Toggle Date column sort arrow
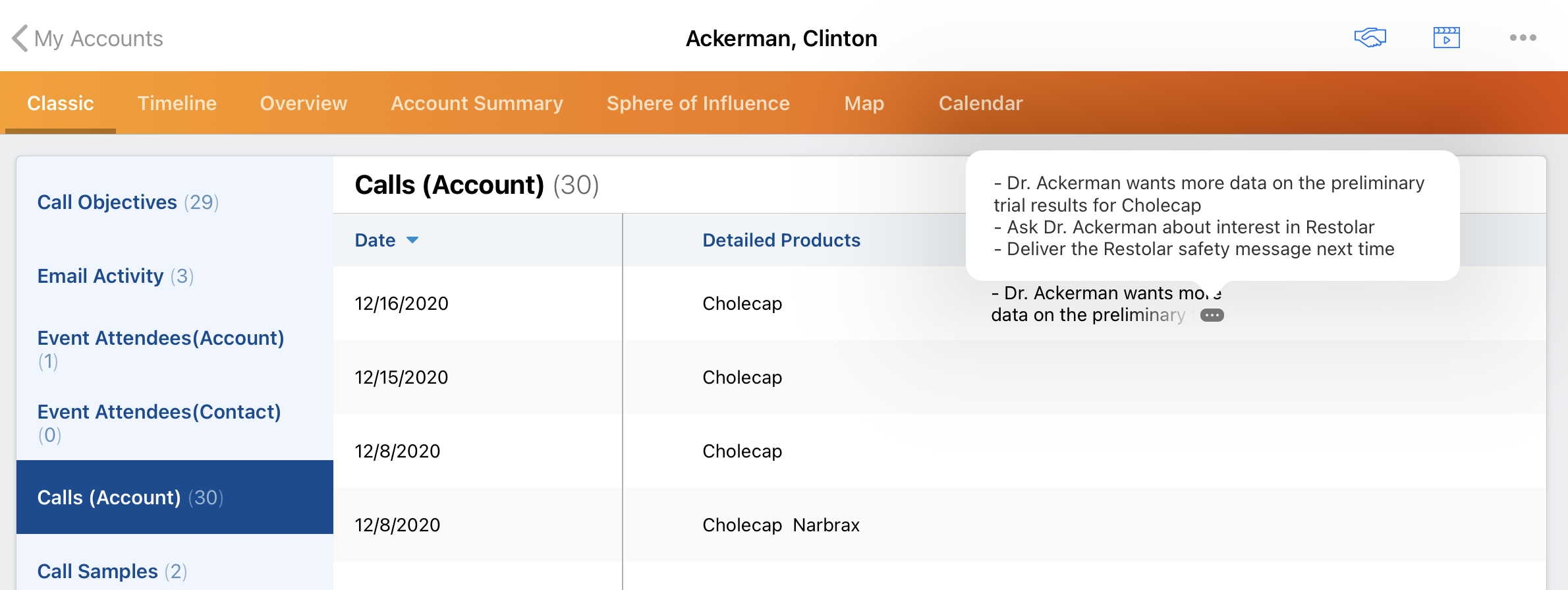The image size is (1568, 590). [412, 240]
